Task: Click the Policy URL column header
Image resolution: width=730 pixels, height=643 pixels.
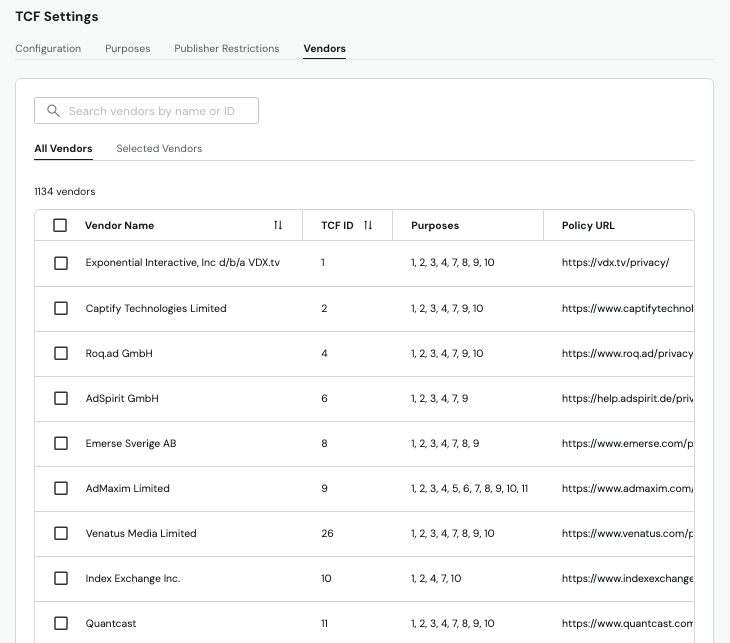Action: coord(588,225)
